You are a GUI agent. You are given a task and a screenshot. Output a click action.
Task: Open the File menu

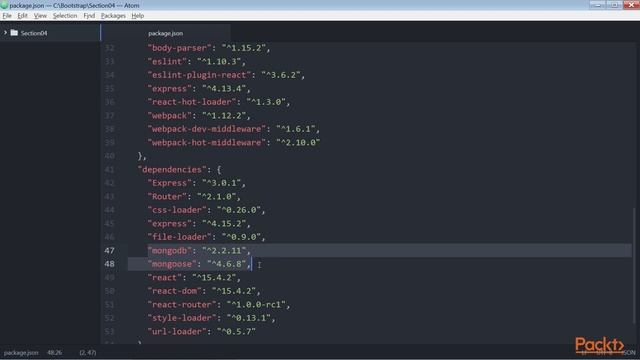tap(7, 16)
